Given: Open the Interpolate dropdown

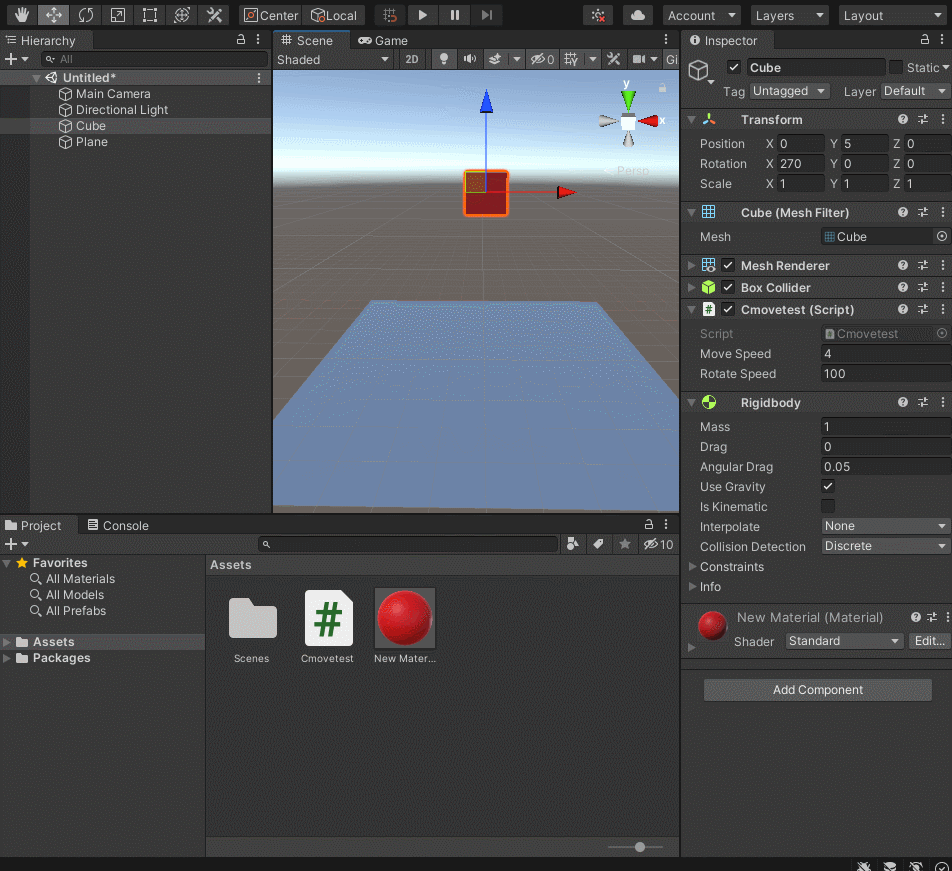Looking at the screenshot, I should tap(885, 526).
